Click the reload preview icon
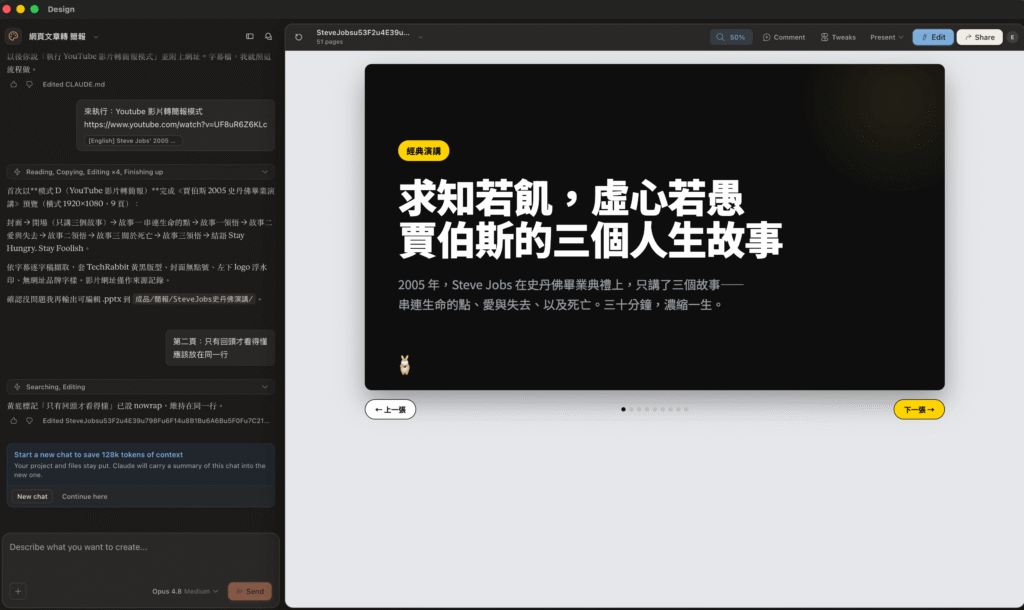Viewport: 1024px width, 610px height. click(x=298, y=37)
